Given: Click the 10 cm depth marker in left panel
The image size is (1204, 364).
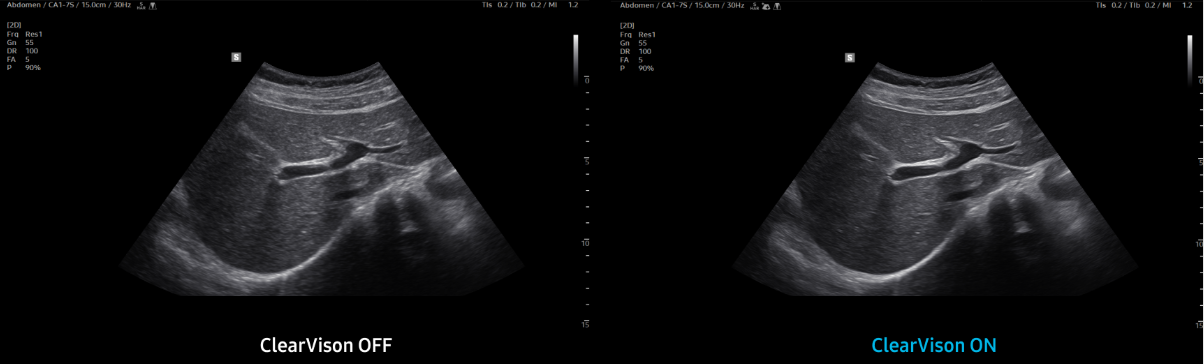Looking at the screenshot, I should click(585, 243).
